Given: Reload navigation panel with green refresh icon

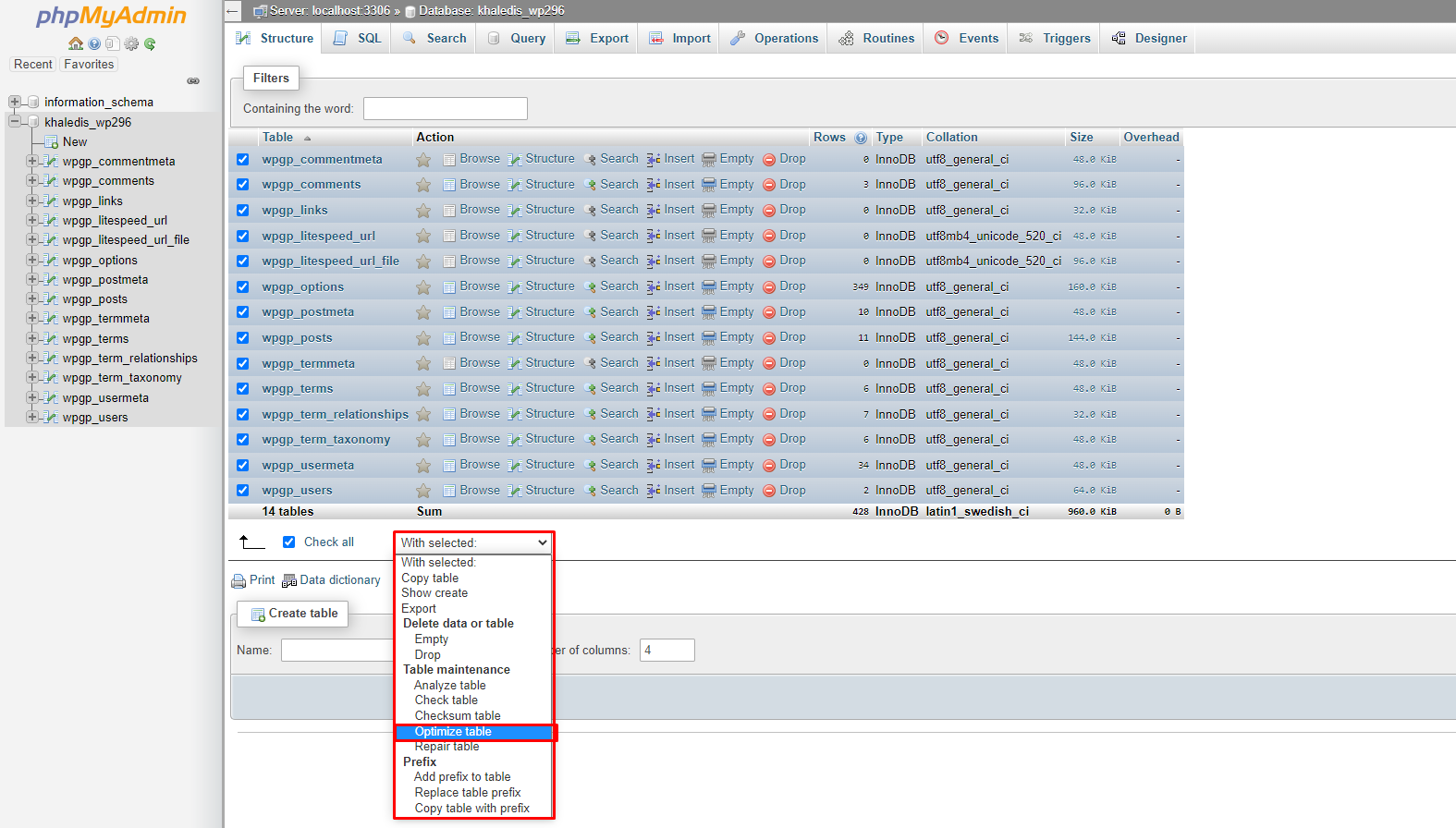Looking at the screenshot, I should pos(150,43).
